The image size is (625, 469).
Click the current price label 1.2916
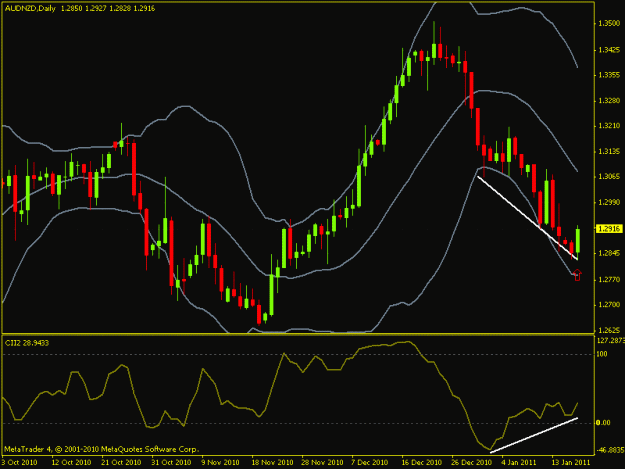[609, 228]
